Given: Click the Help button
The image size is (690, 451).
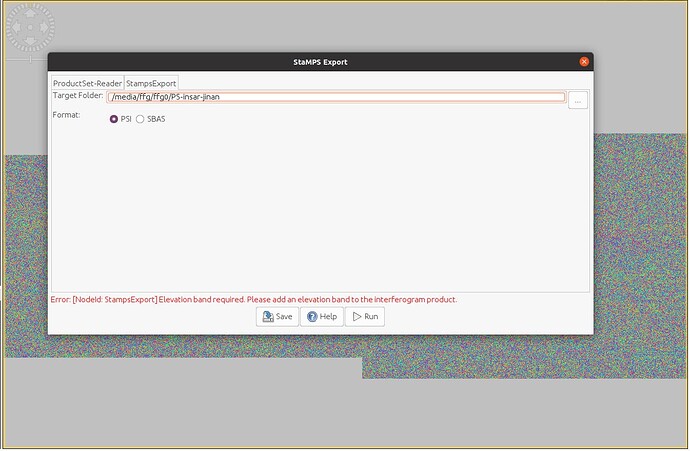Looking at the screenshot, I should click(x=322, y=316).
